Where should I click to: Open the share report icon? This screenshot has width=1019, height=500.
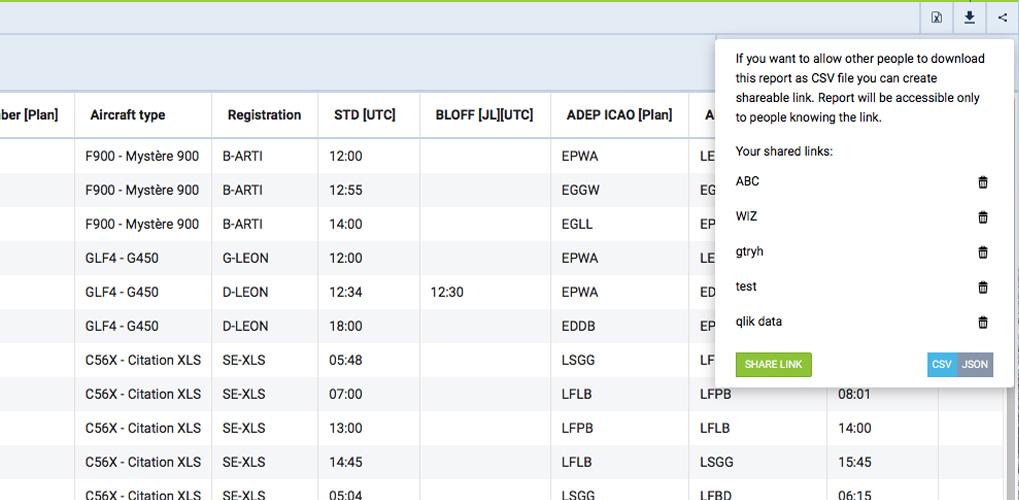[x=1002, y=18]
